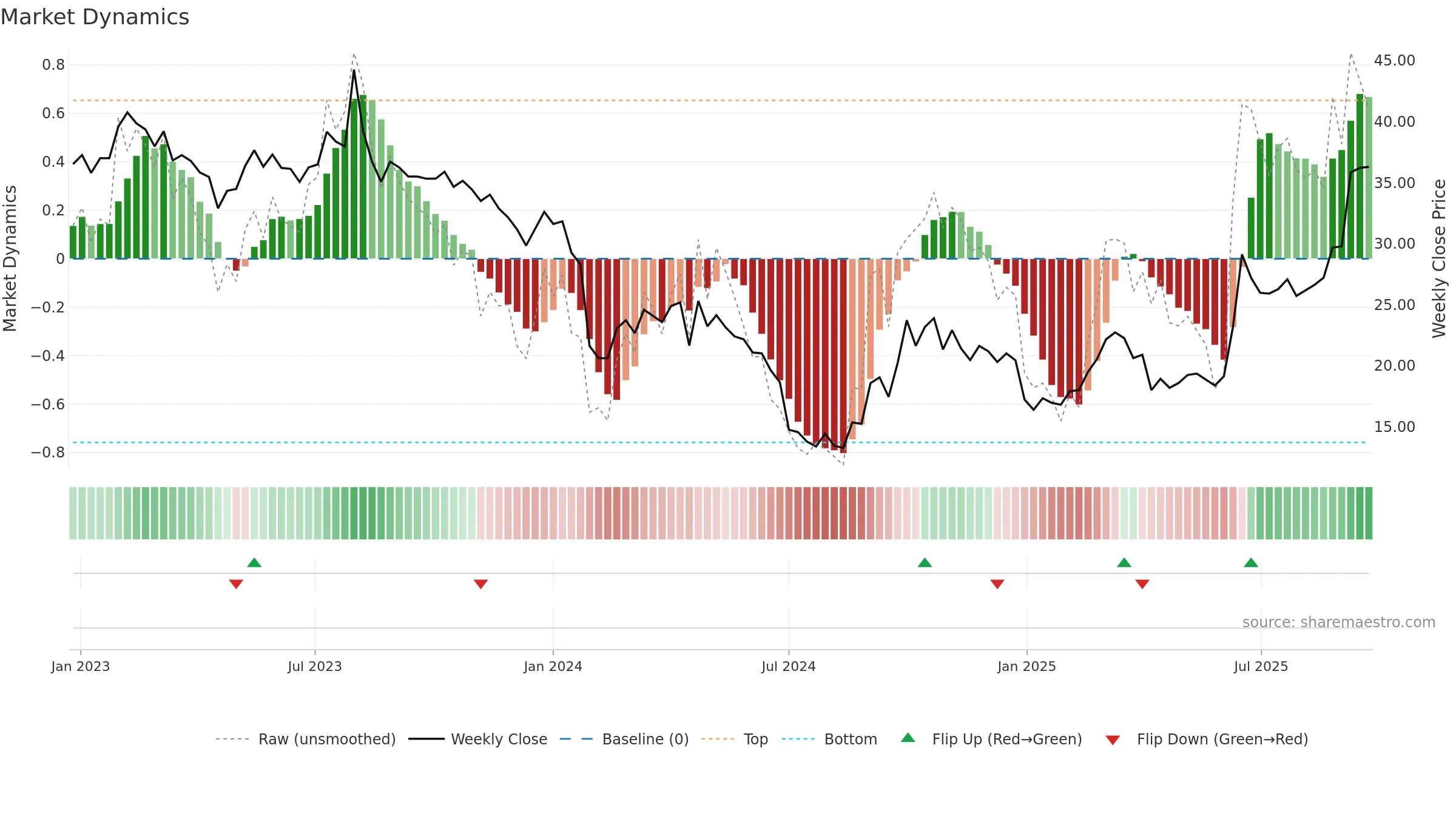Image resolution: width=1456 pixels, height=819 pixels.
Task: Toggle the Weekly Close legend entry
Action: pos(478,739)
